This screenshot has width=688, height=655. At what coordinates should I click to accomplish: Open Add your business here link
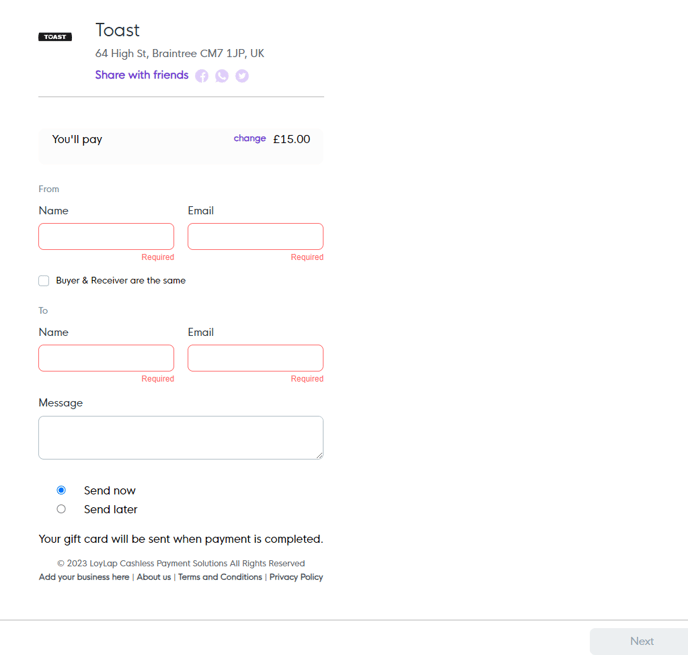(x=84, y=577)
